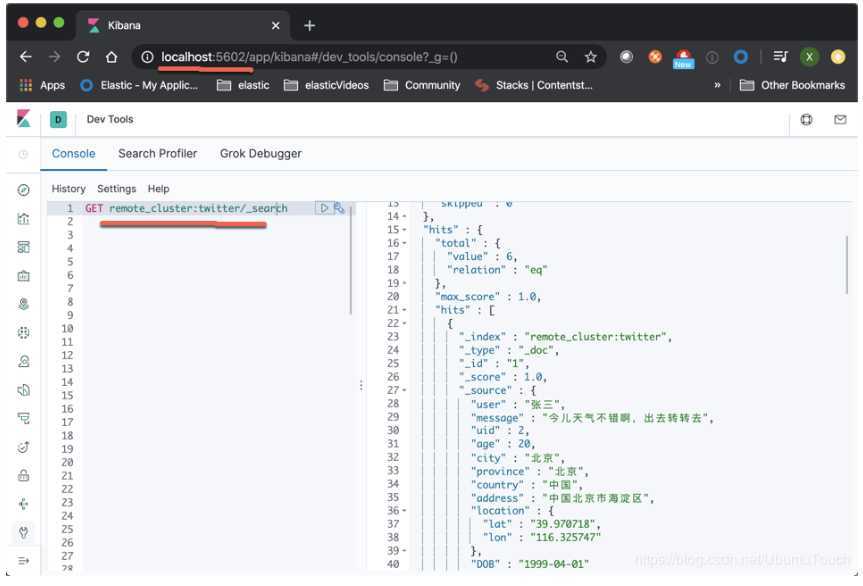Viewport: 863px width, 586px height.
Task: Click the D space avatar
Action: 58,119
